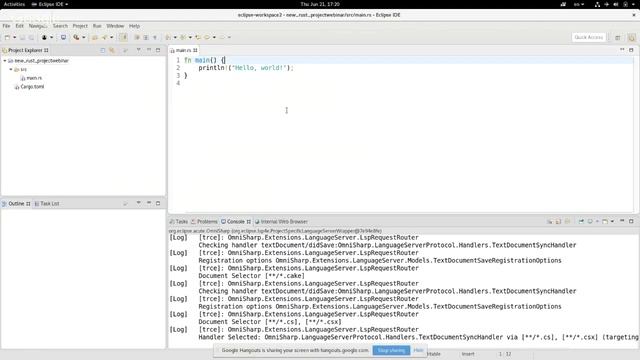Switch to the Task List tab
The height and width of the screenshot is (360, 640).
point(47,203)
